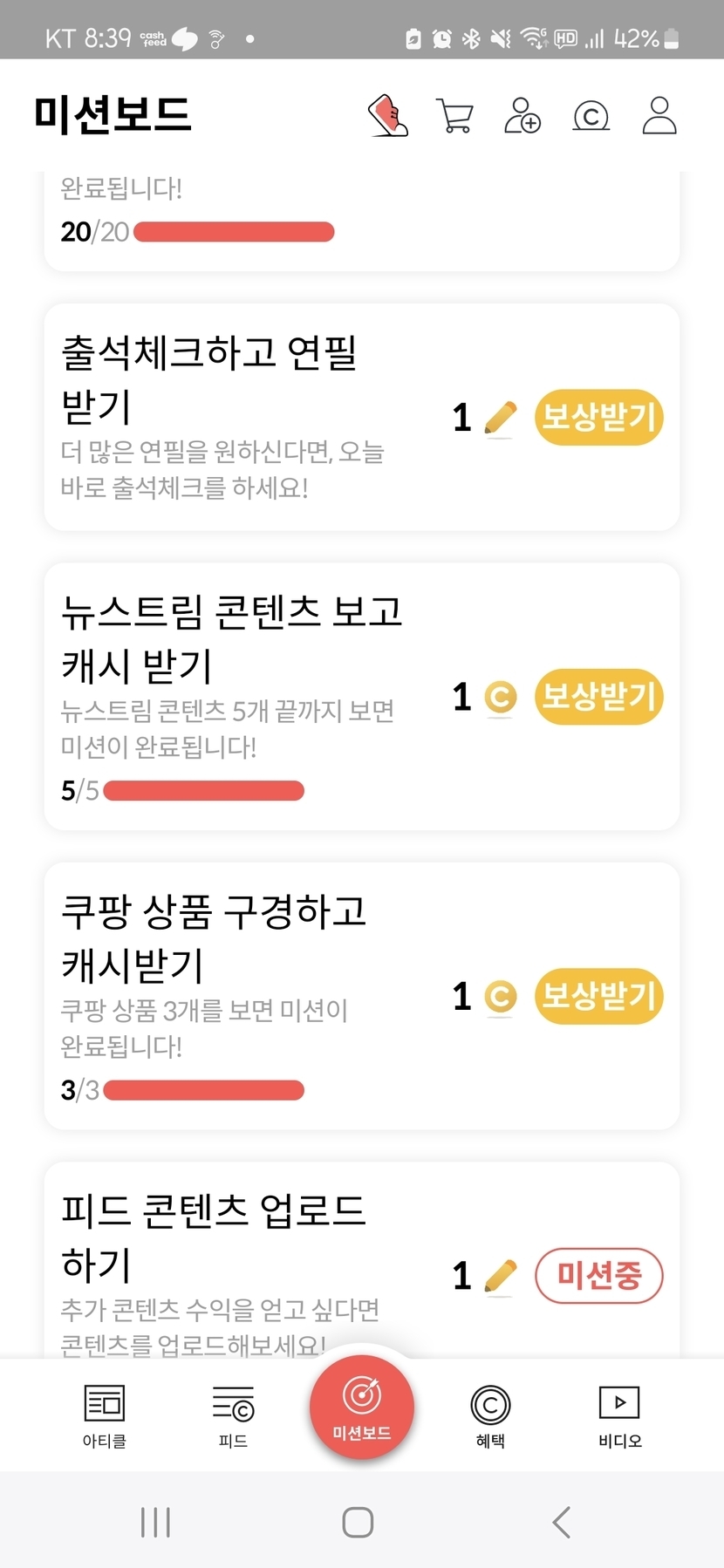724x1568 pixels.
Task: Switch to the 아티클 tab
Action: coord(105,1415)
